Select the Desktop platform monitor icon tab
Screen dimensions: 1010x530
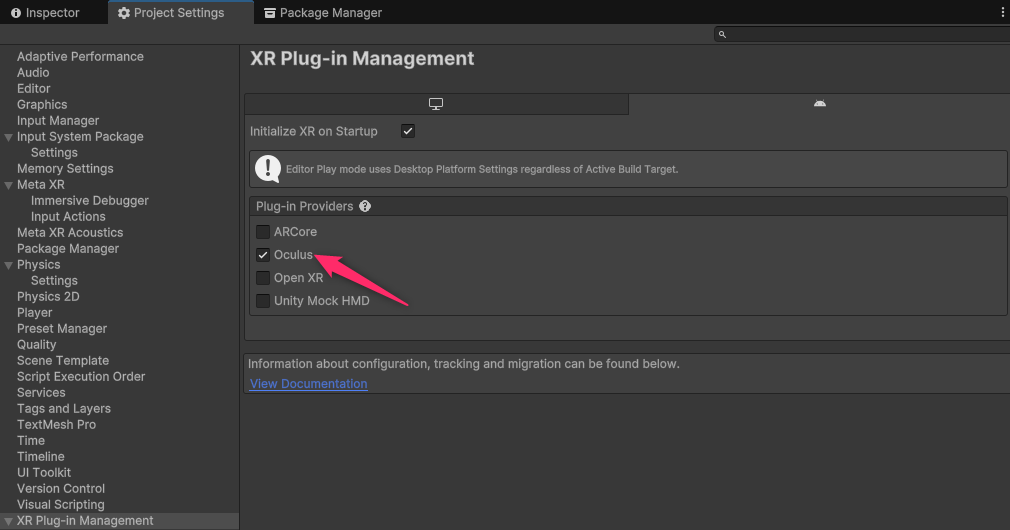point(436,104)
